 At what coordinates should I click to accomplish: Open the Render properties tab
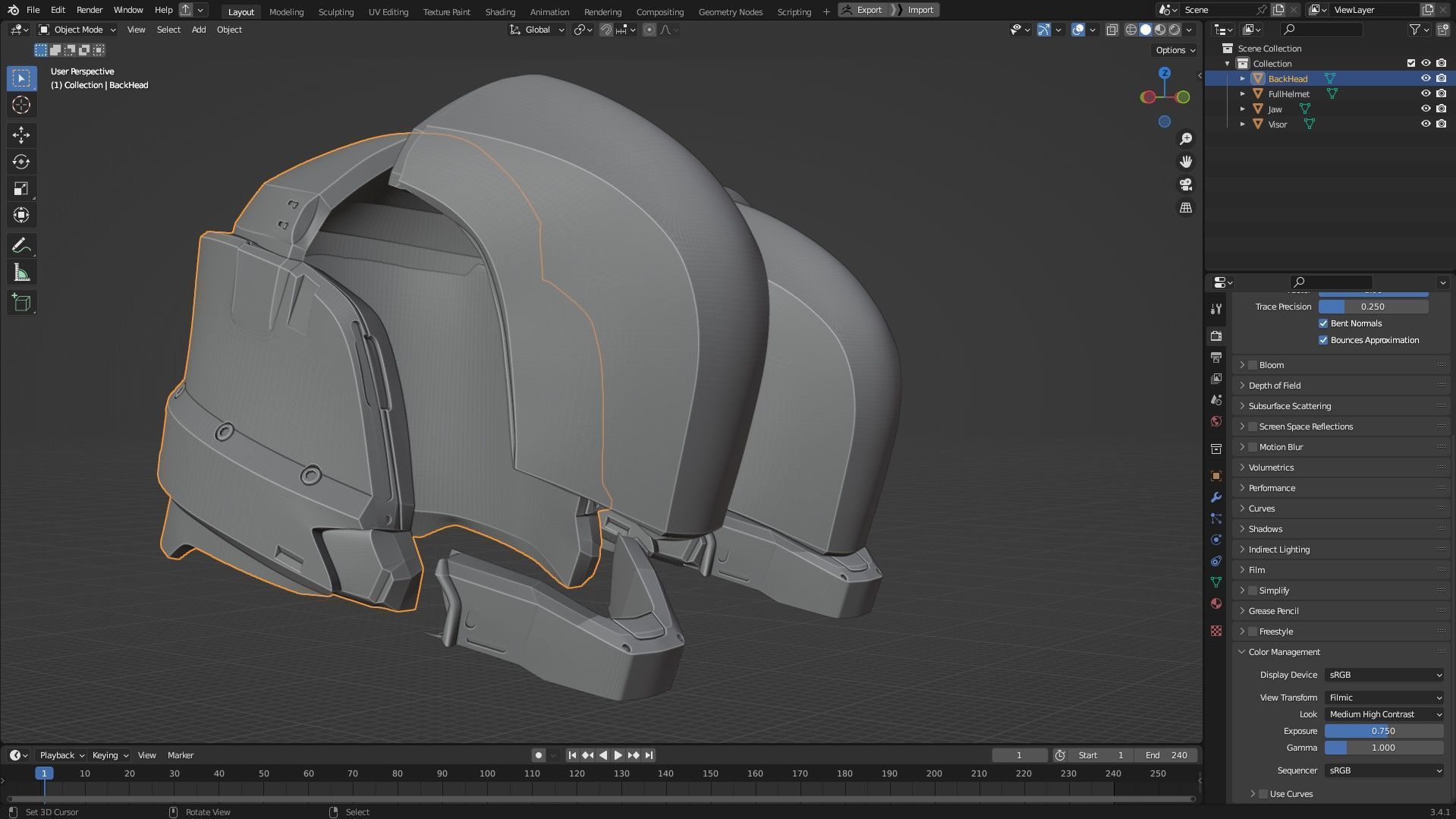pyautogui.click(x=1216, y=335)
